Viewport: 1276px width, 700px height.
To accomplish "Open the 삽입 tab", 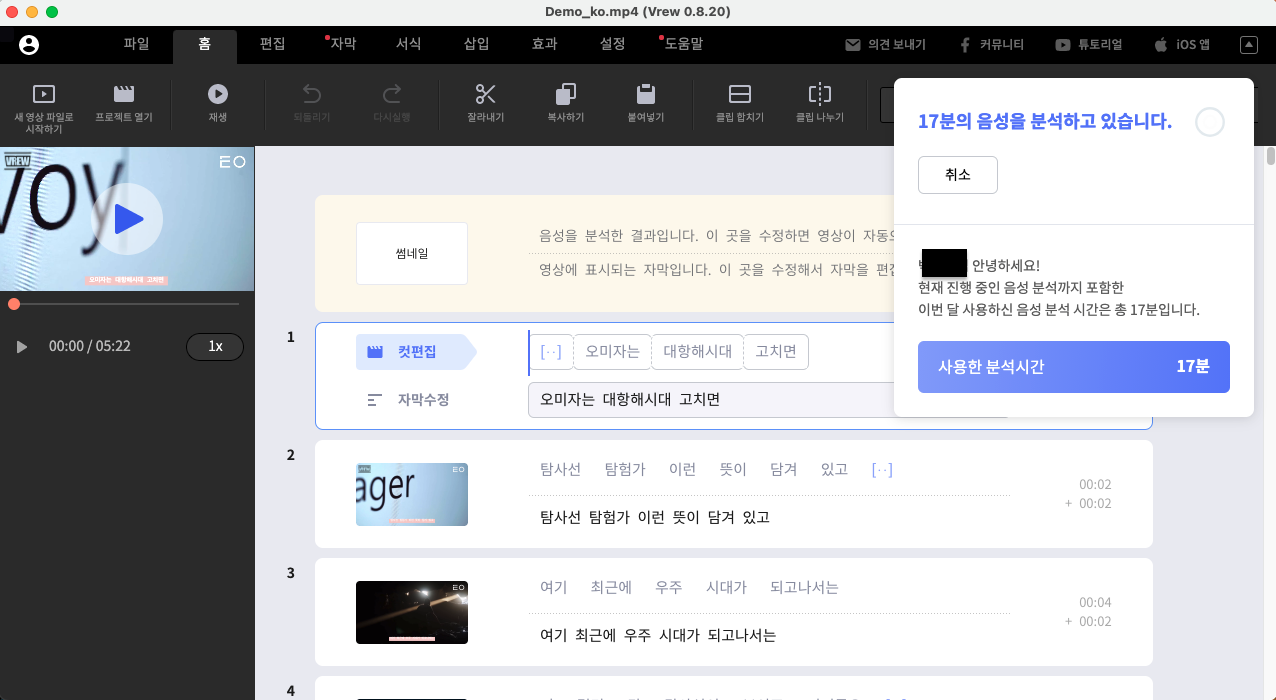I will tap(476, 44).
